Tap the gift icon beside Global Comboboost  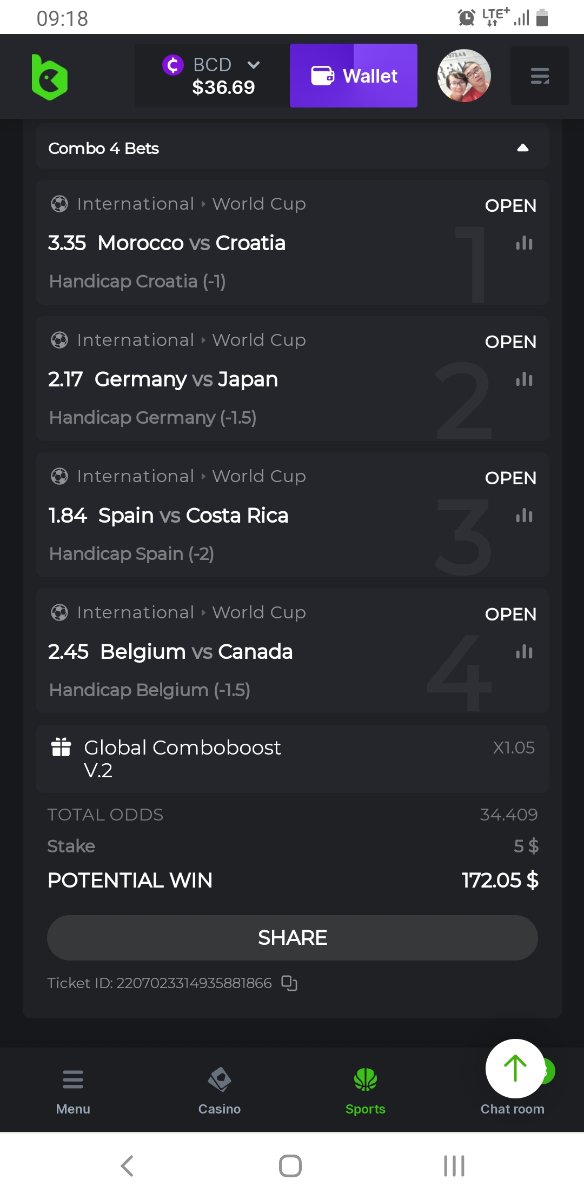point(61,747)
